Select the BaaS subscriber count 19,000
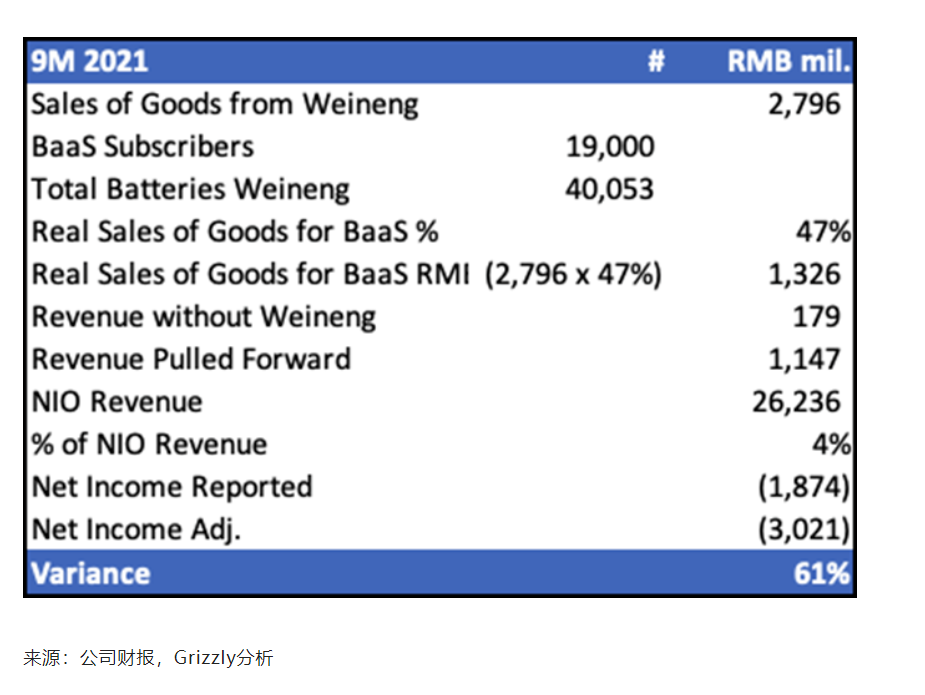The height and width of the screenshot is (695, 925). [x=610, y=147]
